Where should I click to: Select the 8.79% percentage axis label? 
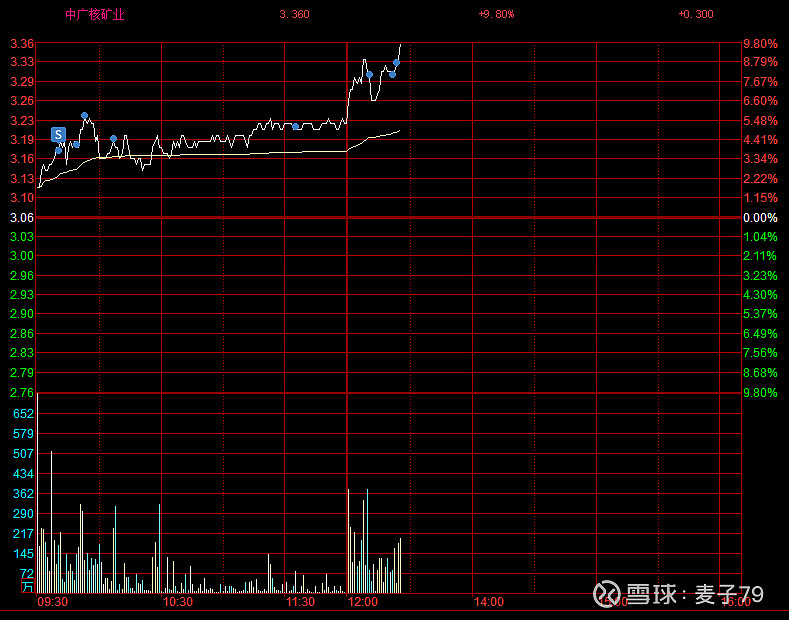pos(760,62)
